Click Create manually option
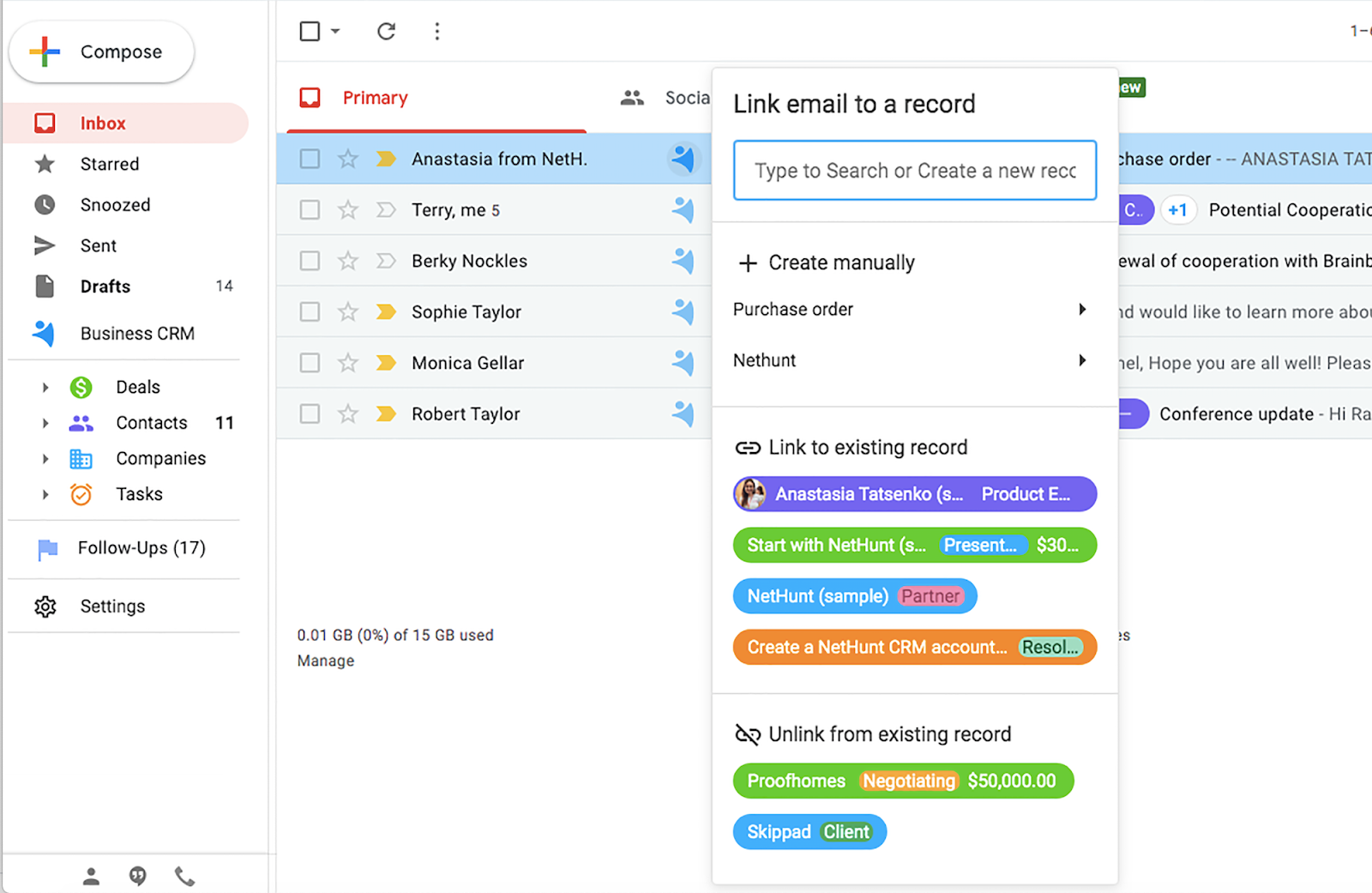The width and height of the screenshot is (1372, 893). (827, 262)
